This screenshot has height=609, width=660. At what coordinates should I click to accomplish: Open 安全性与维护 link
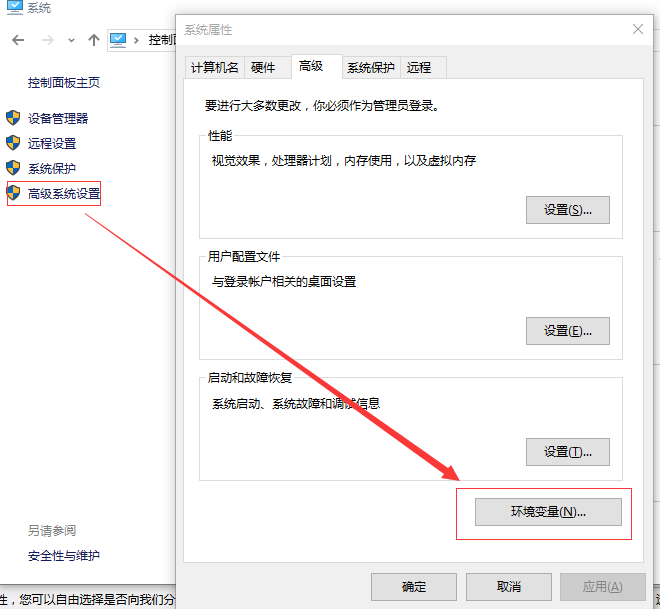(64, 556)
